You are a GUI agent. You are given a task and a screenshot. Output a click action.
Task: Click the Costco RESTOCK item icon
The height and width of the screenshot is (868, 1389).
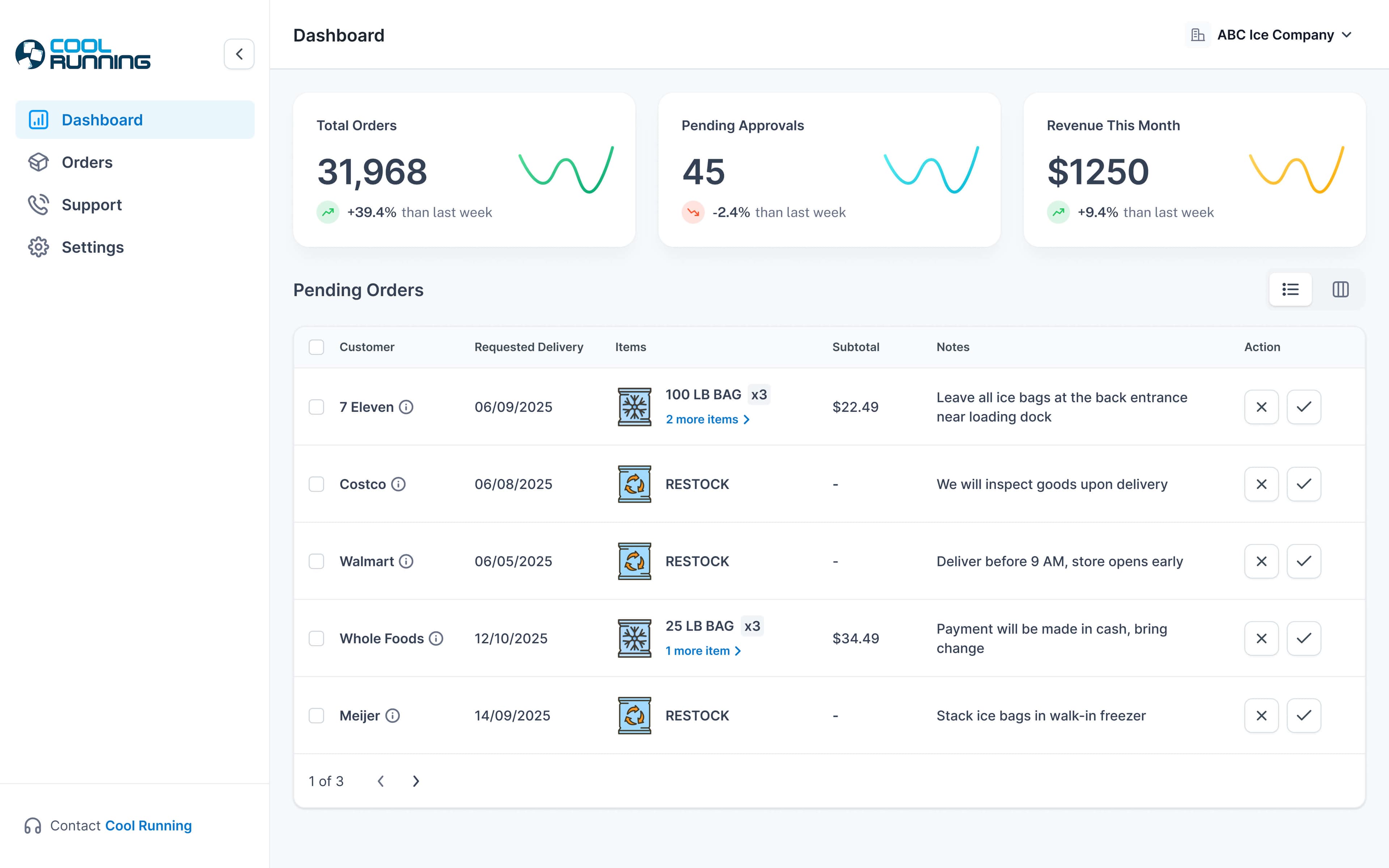634,484
